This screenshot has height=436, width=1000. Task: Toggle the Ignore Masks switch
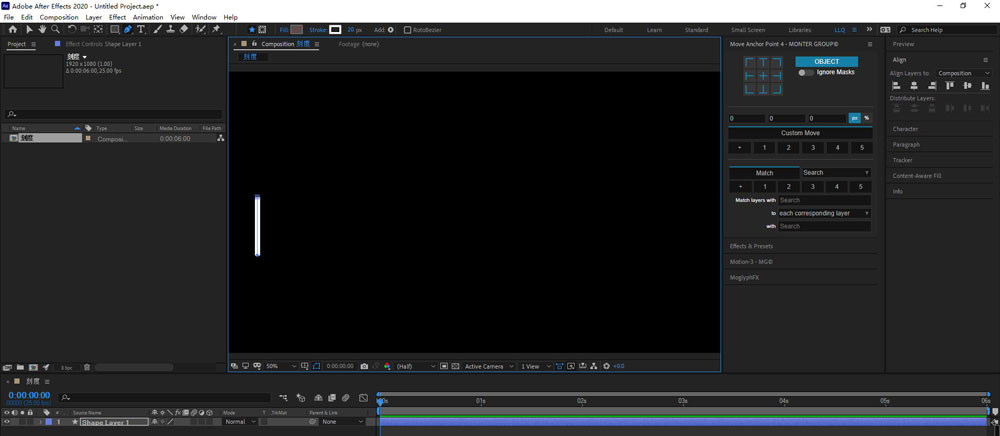coord(806,73)
